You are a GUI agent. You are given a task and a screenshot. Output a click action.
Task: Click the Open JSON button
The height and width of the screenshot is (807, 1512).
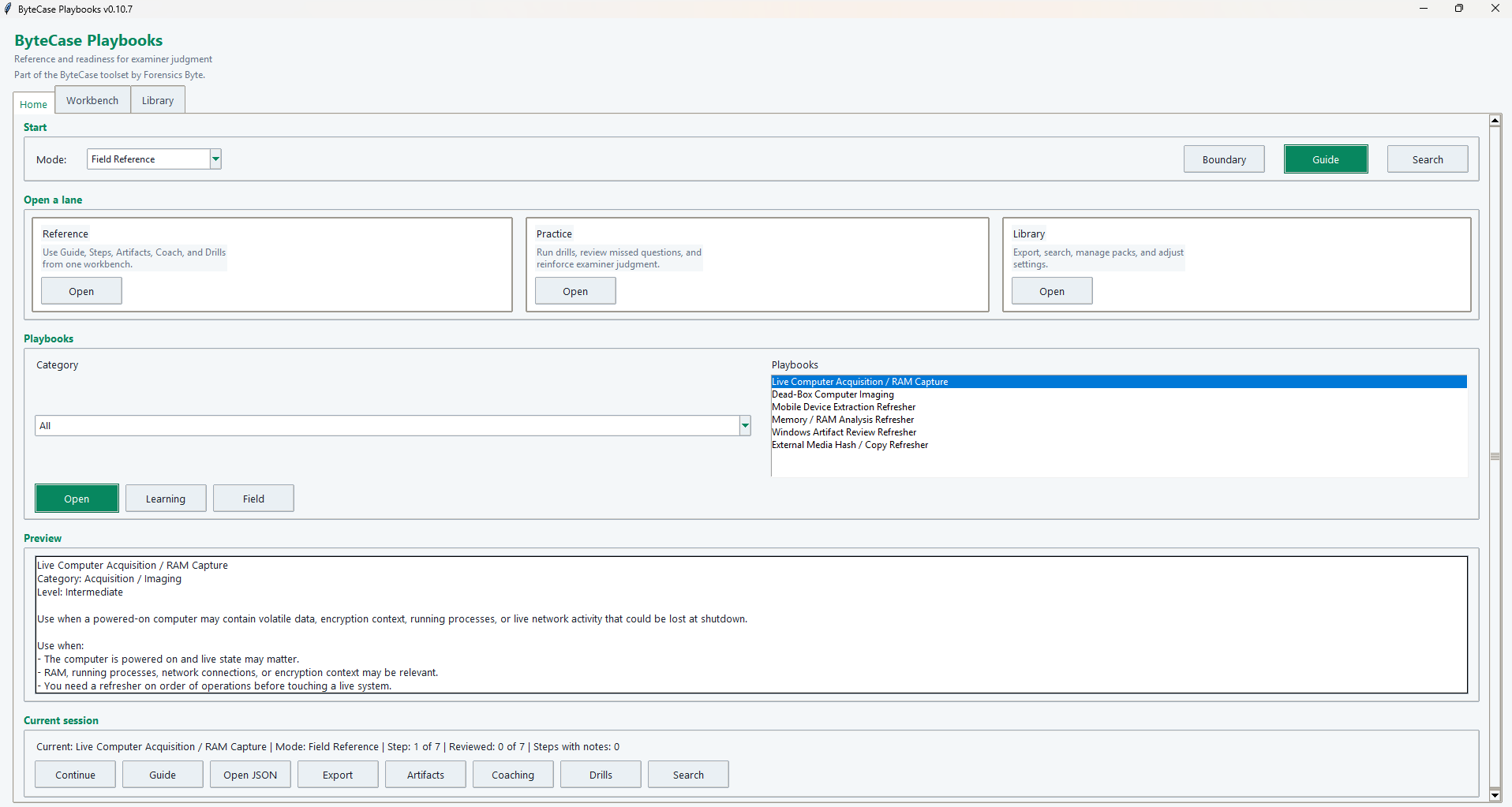click(250, 774)
